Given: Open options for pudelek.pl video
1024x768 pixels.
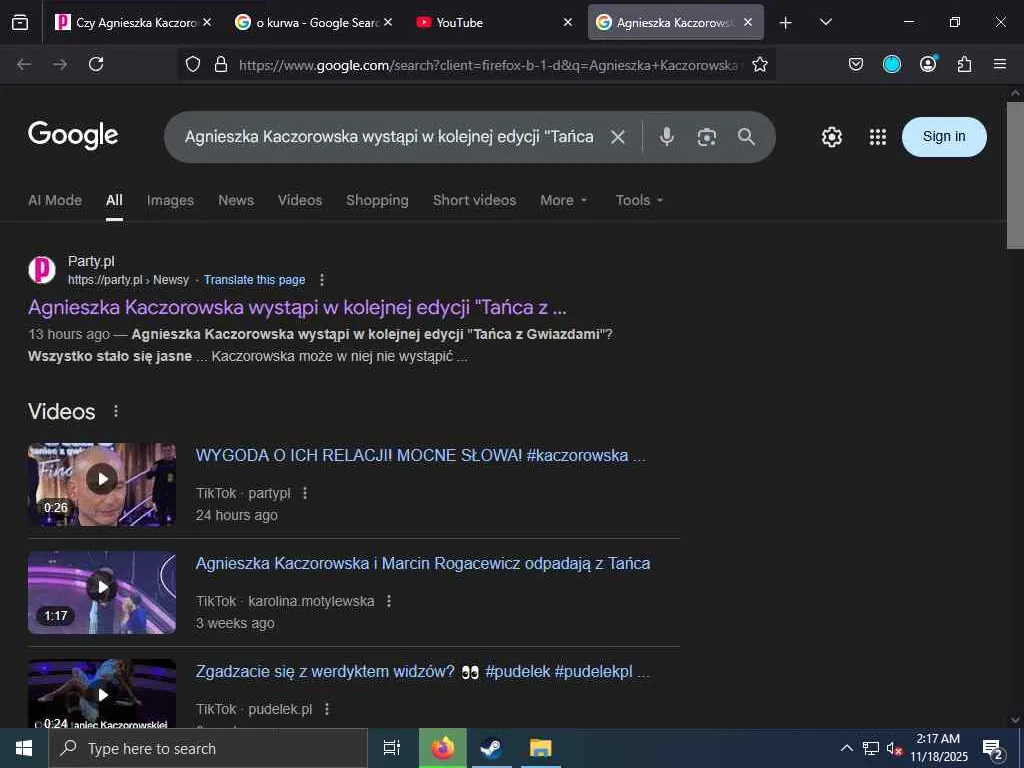Looking at the screenshot, I should [x=327, y=709].
